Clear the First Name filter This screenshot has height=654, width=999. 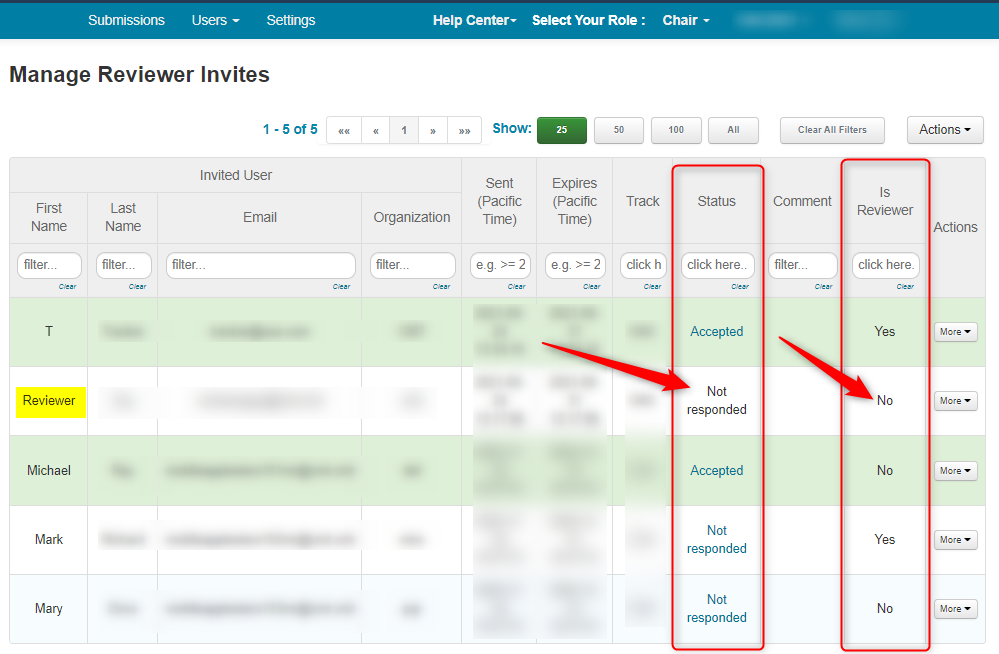coord(68,287)
